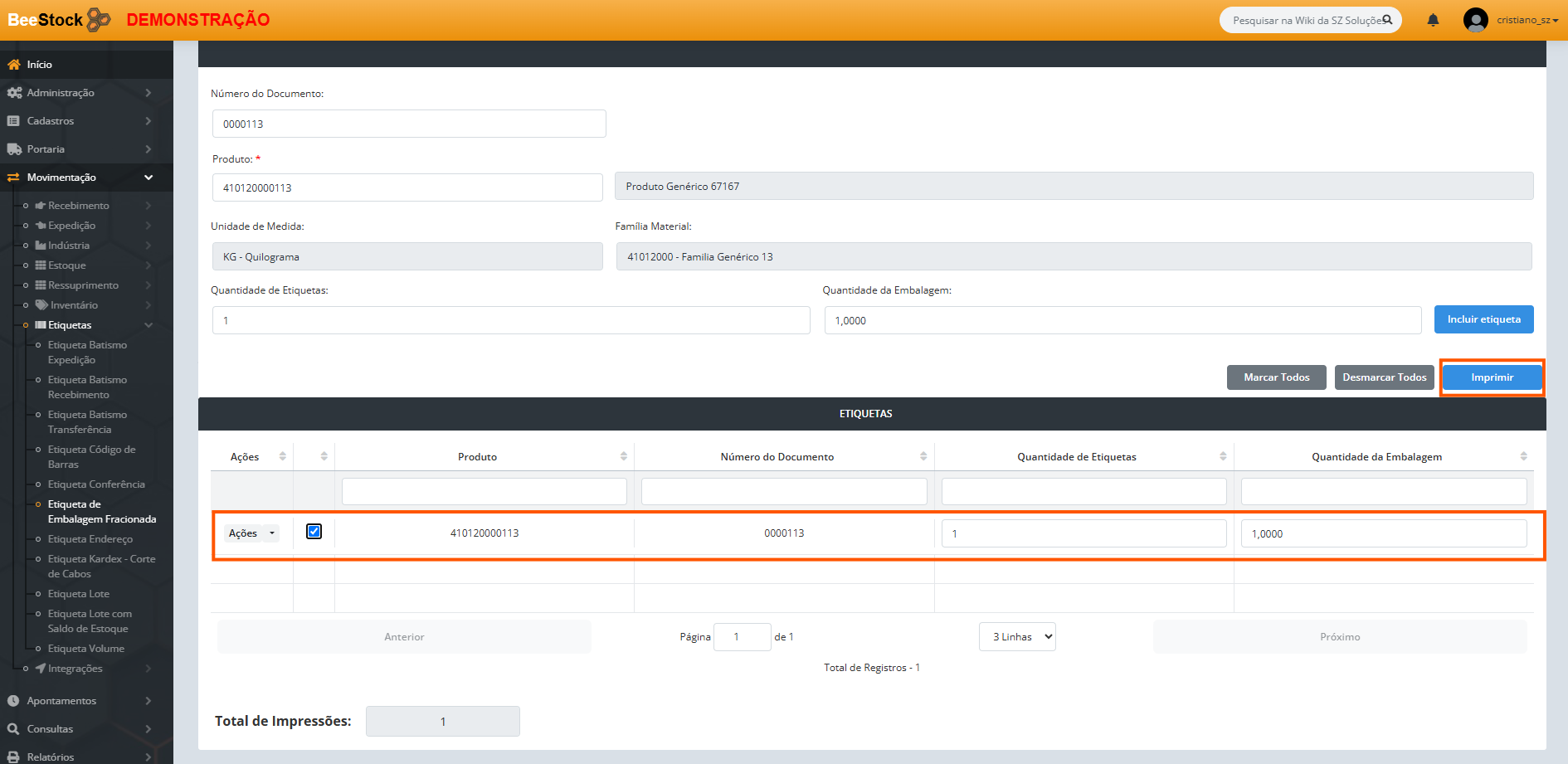Open Etiqueta Endereço menu item
The height and width of the screenshot is (764, 1568).
coord(90,539)
